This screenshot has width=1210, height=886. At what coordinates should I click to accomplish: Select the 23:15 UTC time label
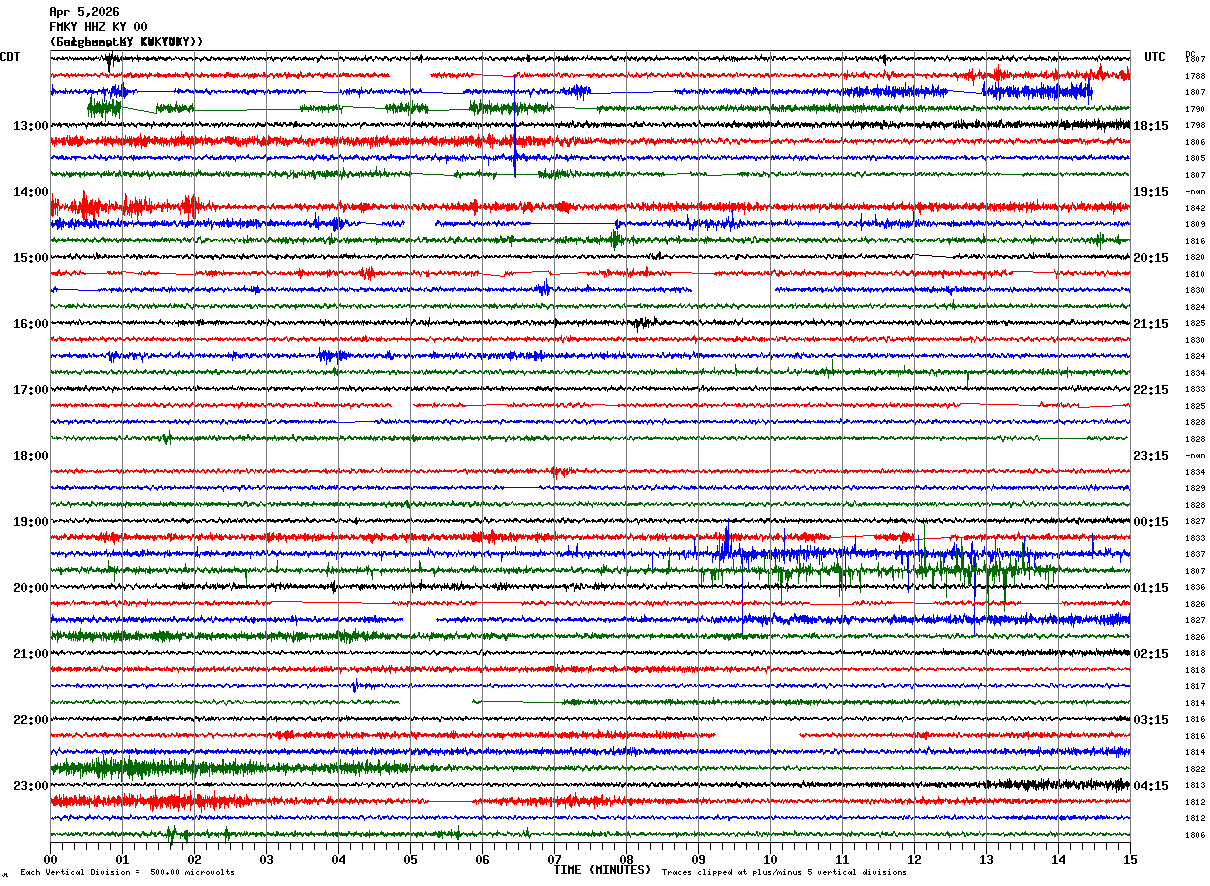point(1151,455)
